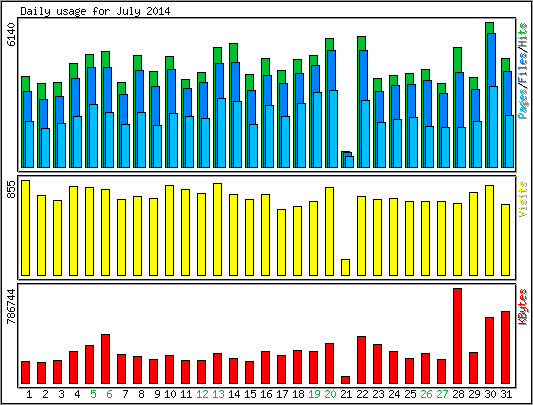Select the red KBytes bar for day 30
The height and width of the screenshot is (405, 533).
pyautogui.click(x=489, y=351)
